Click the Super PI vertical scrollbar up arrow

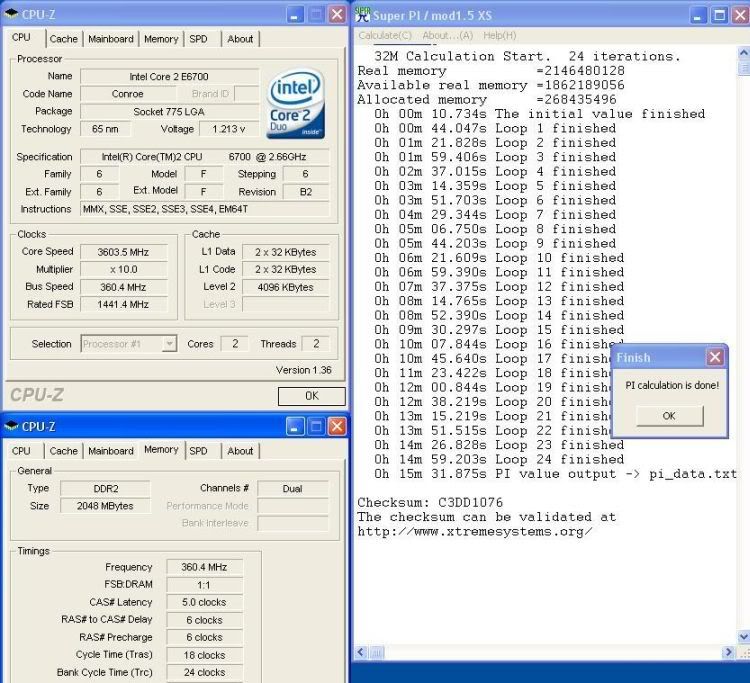click(x=744, y=53)
